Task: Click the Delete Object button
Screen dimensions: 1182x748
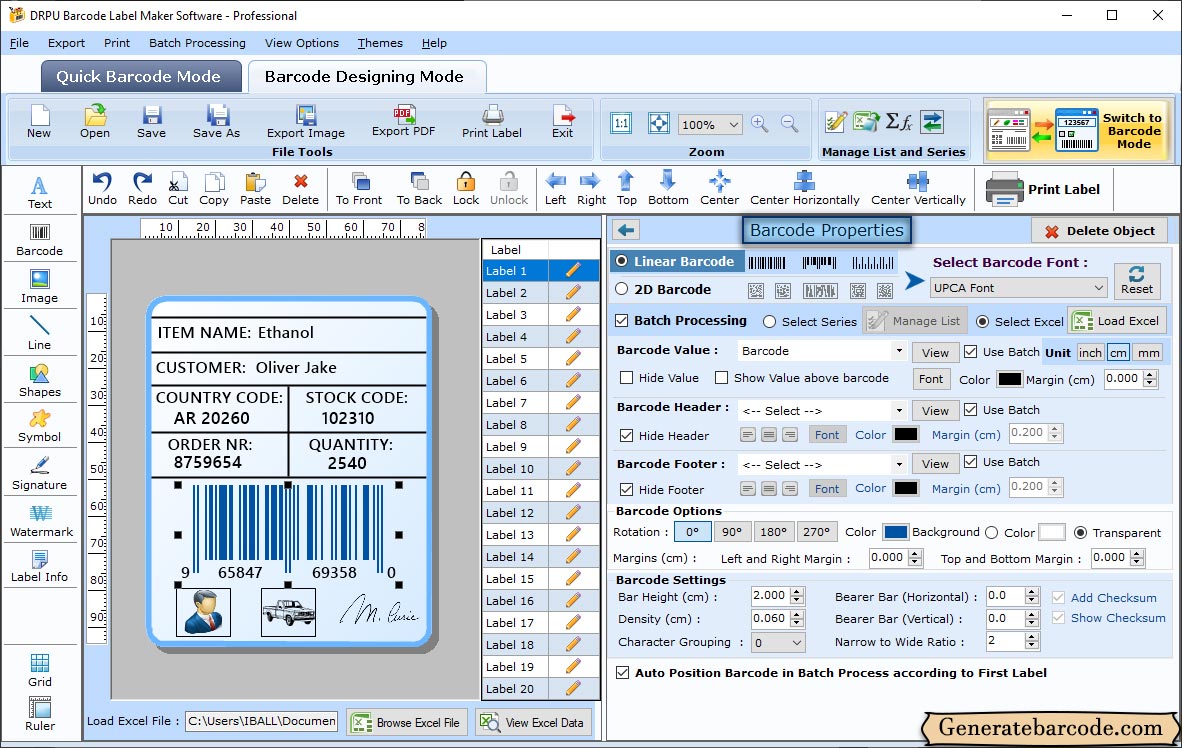Action: [x=1099, y=231]
